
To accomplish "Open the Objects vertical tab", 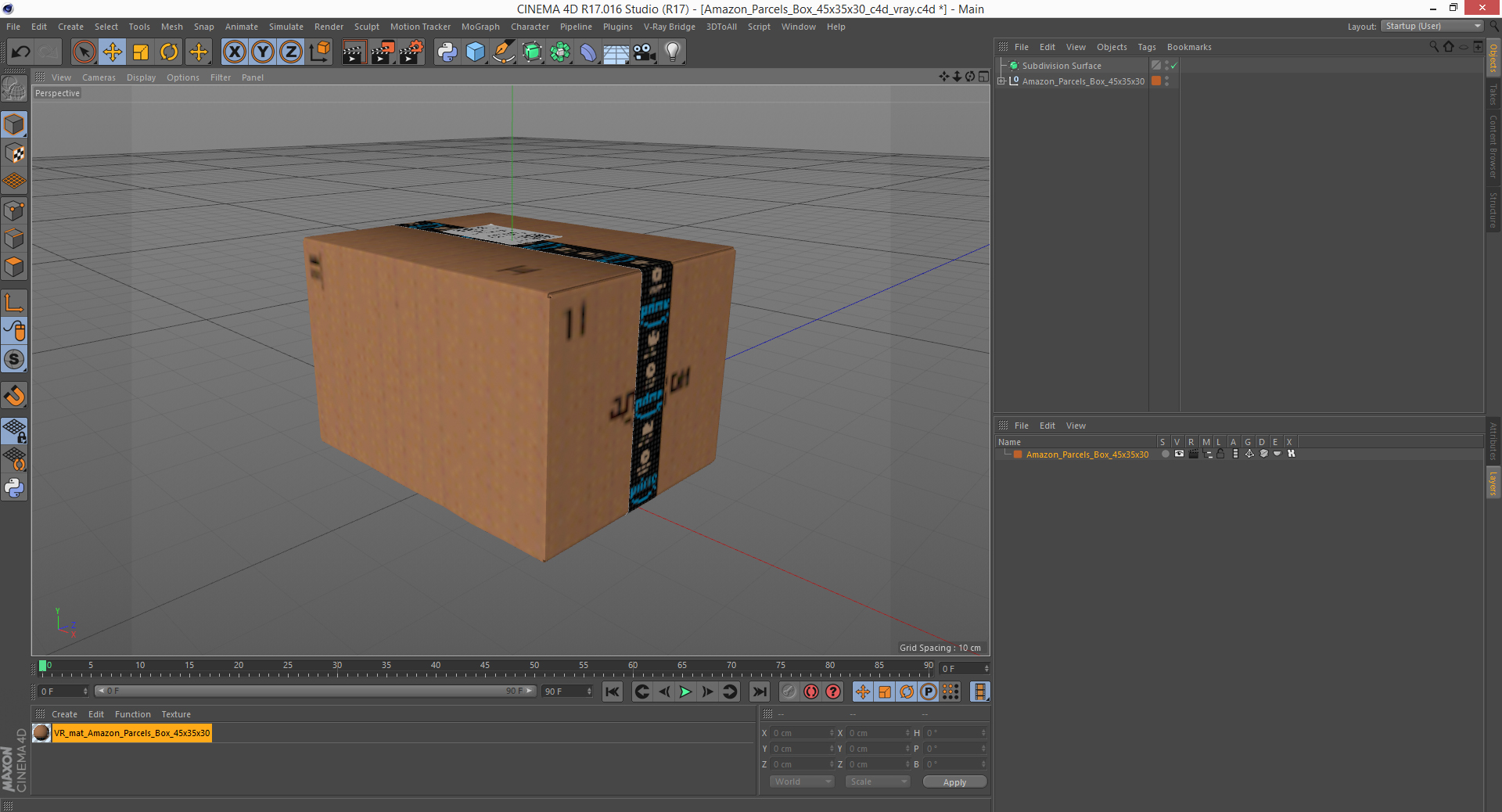I will [x=1493, y=59].
